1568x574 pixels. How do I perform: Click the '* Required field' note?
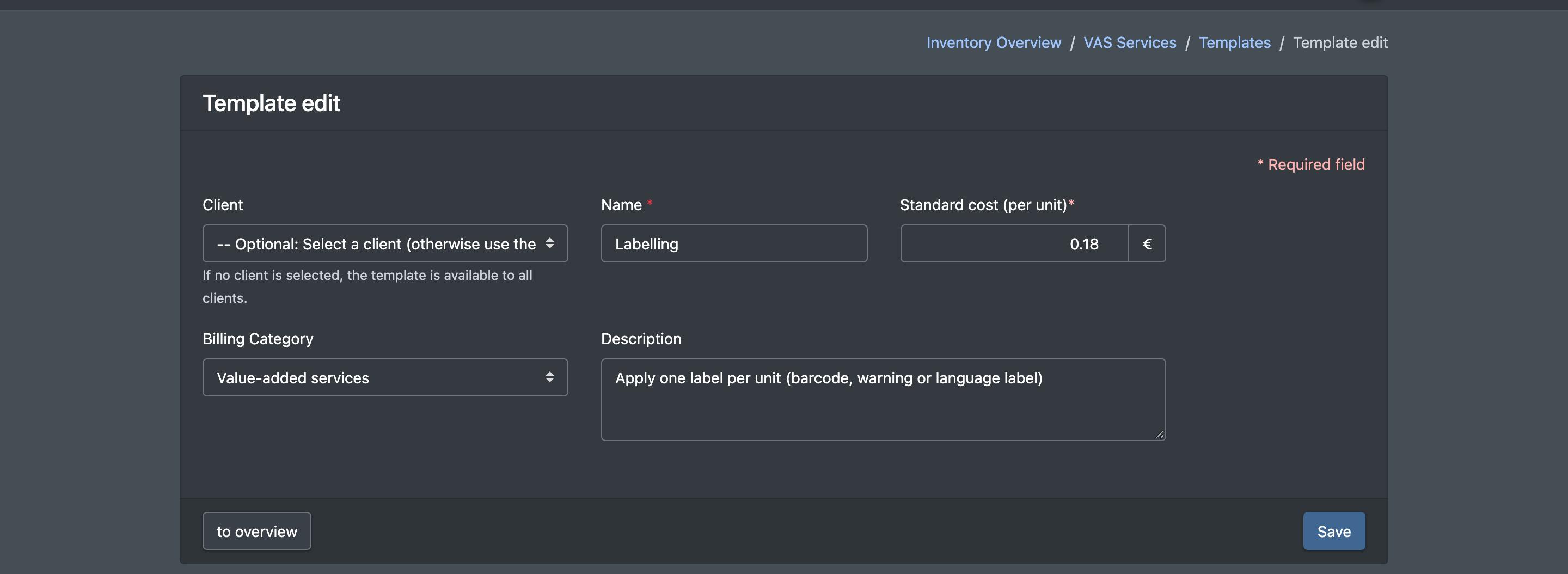[x=1311, y=164]
